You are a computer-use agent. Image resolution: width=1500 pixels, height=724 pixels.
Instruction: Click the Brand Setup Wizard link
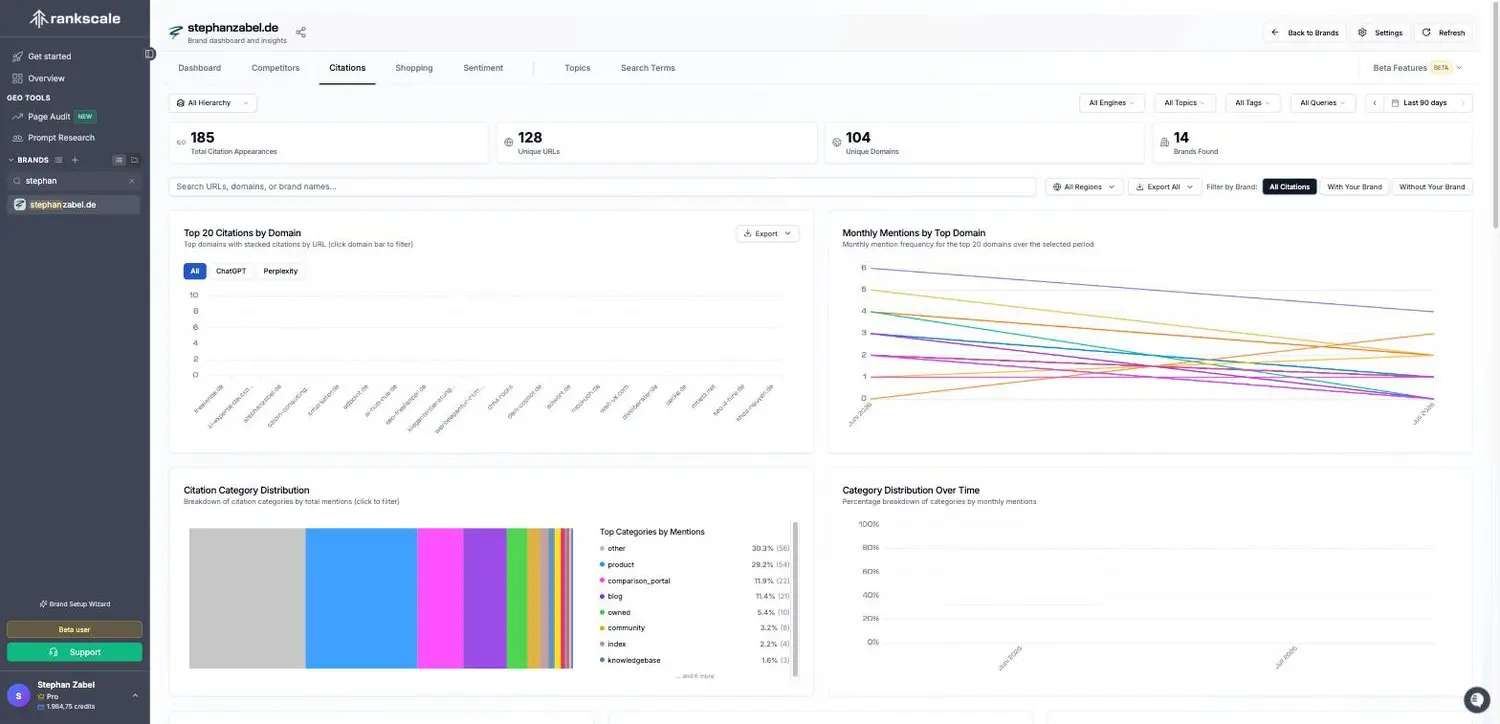(x=75, y=604)
